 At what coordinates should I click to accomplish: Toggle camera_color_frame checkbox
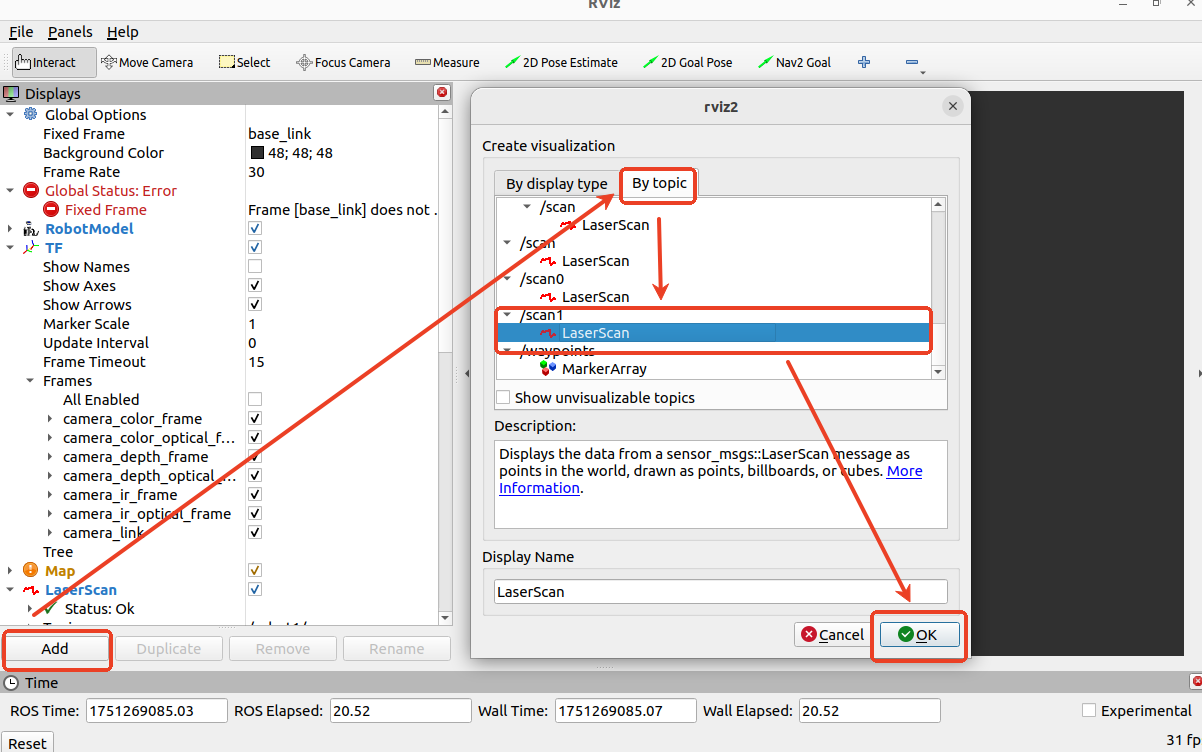click(x=255, y=418)
